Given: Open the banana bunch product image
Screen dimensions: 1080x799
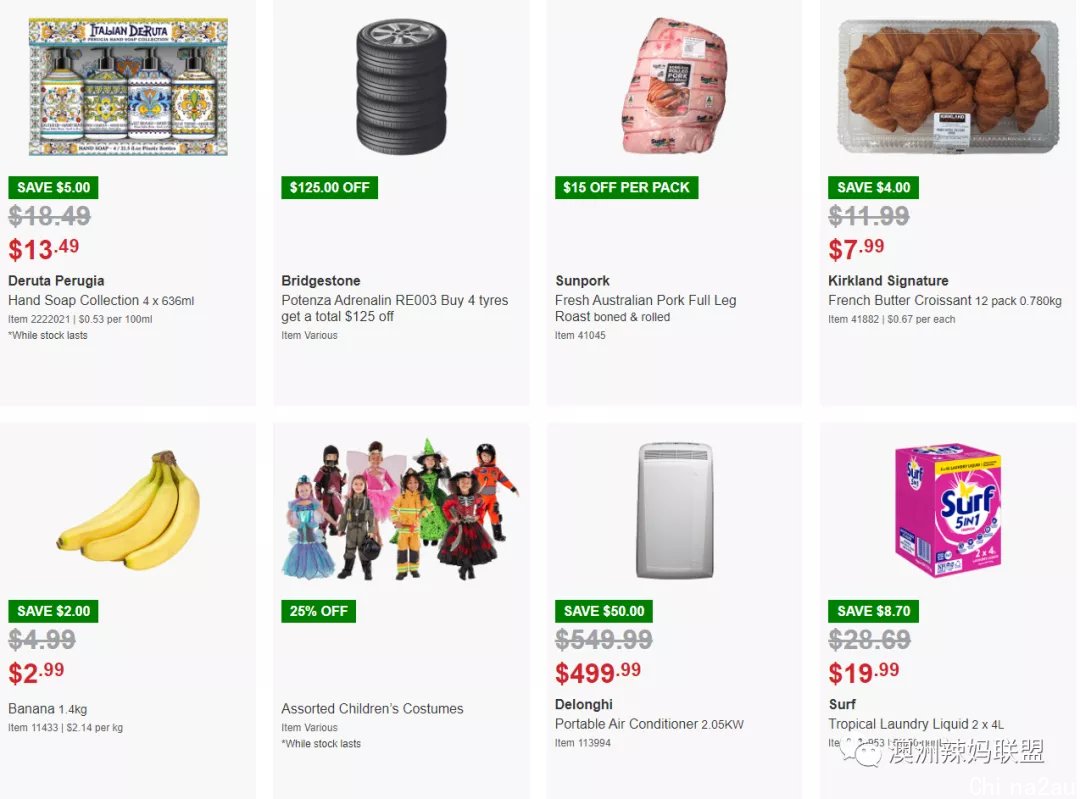Looking at the screenshot, I should click(x=129, y=510).
